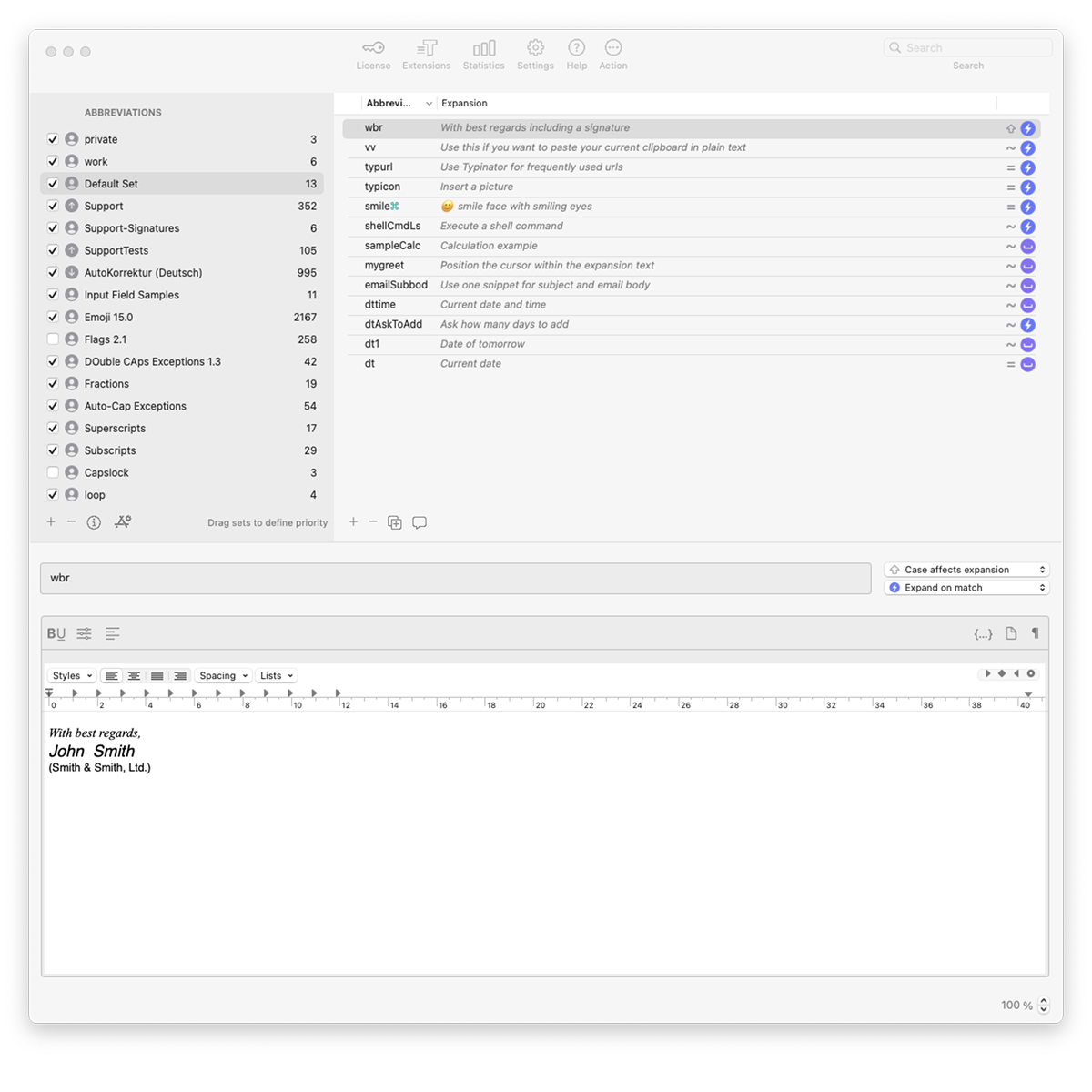The width and height of the screenshot is (1092, 1092).
Task: Select the DOuble CAps Exceptions 1.3 set
Action: [182, 361]
